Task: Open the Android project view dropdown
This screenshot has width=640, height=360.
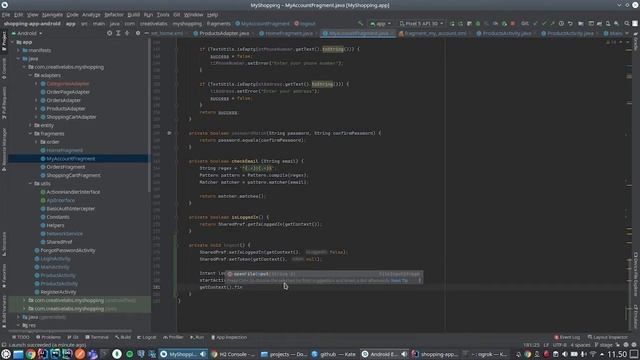Action: [27, 33]
